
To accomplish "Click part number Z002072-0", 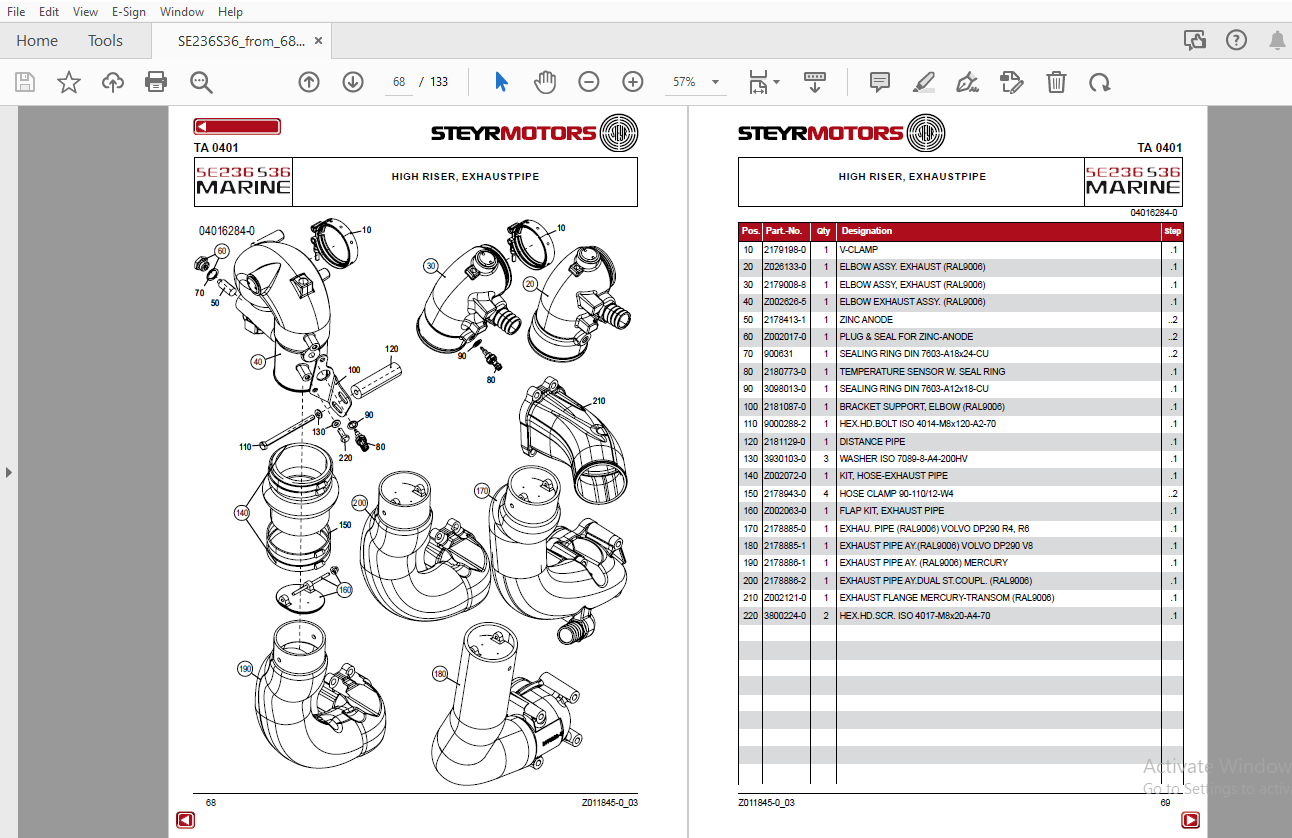I will click(785, 476).
